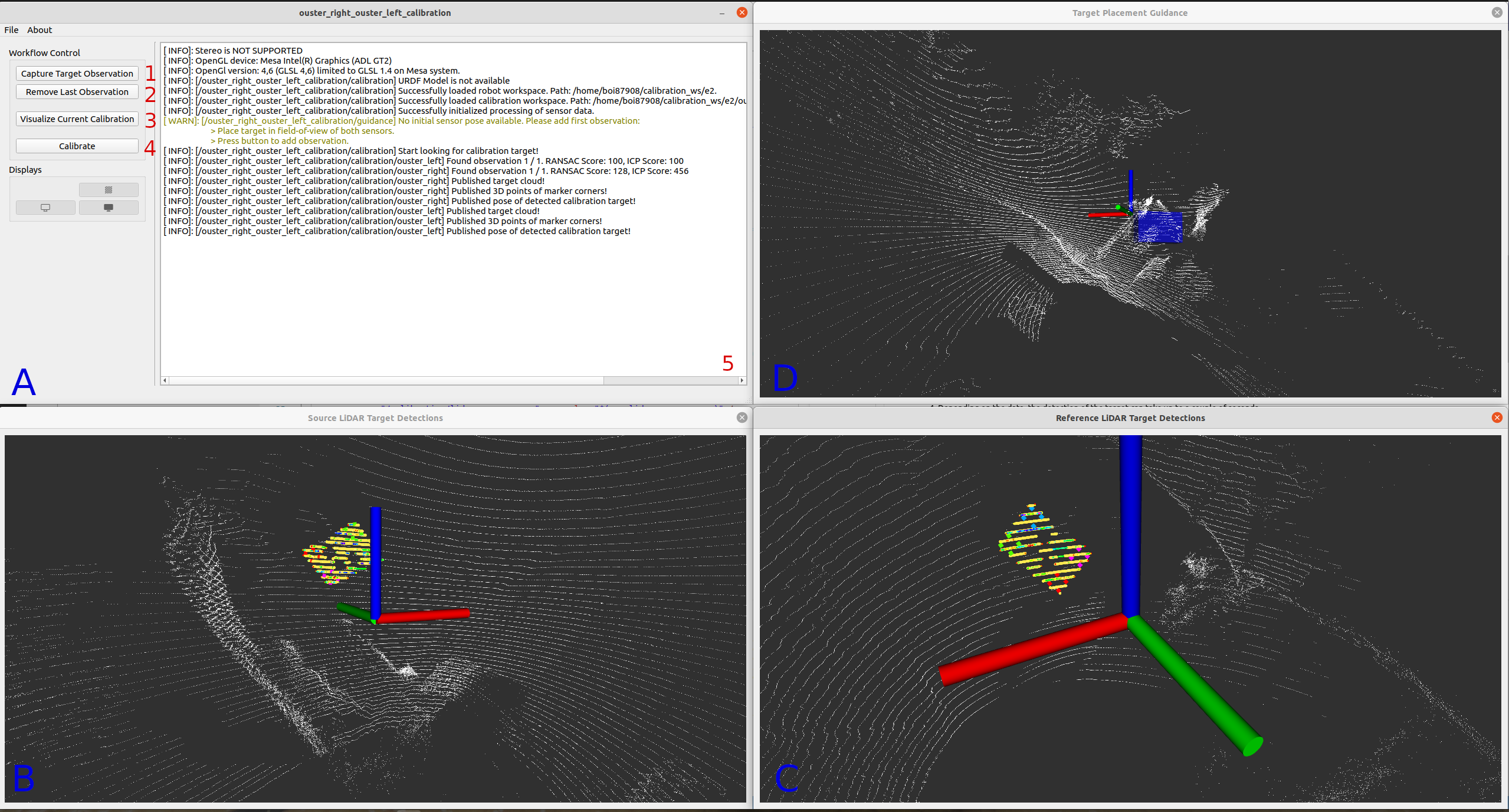Viewport: 1509px width, 812px height.
Task: Close the Reference LiDAR Target Detections window
Action: [1497, 417]
